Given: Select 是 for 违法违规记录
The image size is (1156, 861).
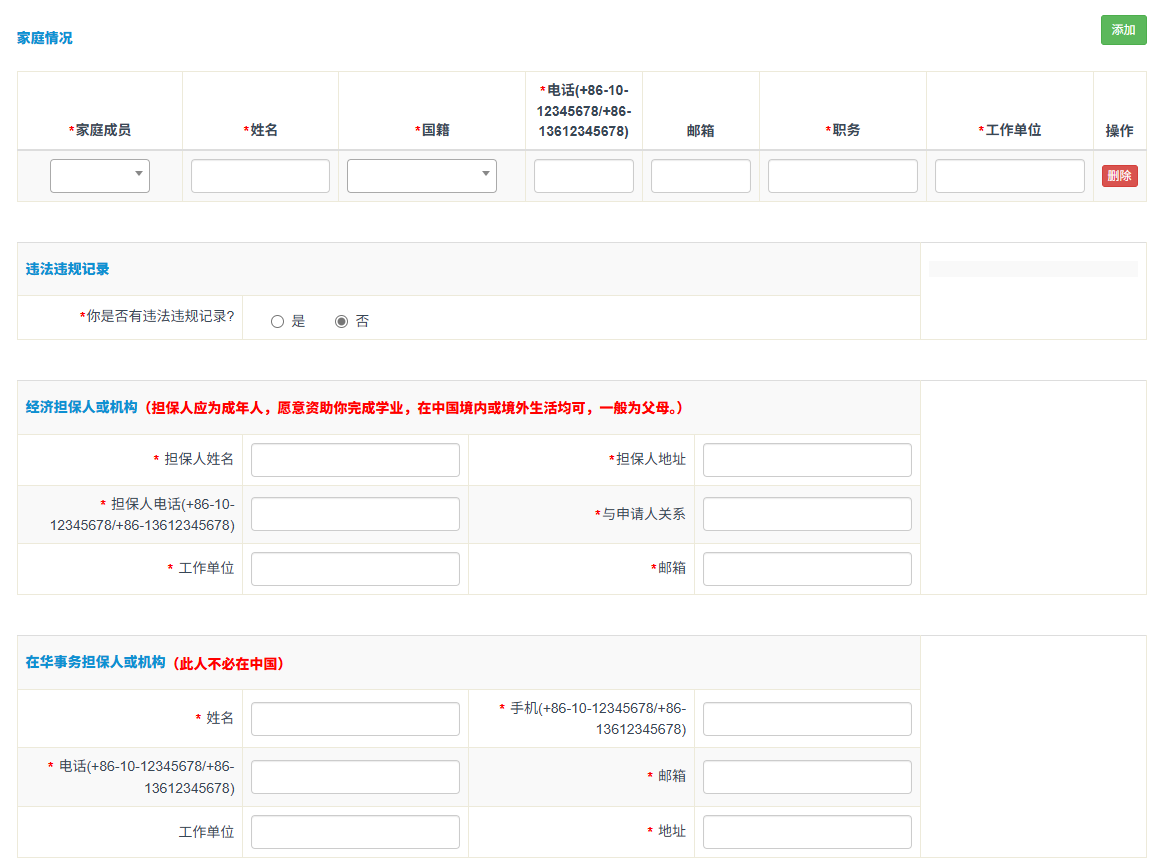Looking at the screenshot, I should pos(278,322).
